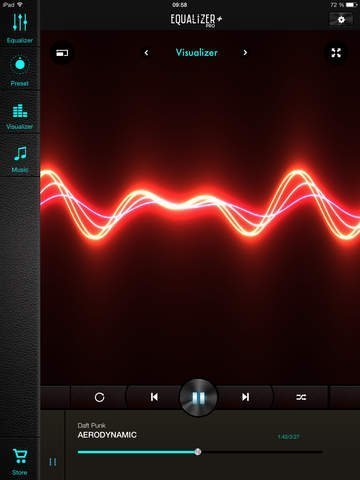Screen dimensions: 360x480
Task: Click the song progress slider knob
Action: pos(198,452)
